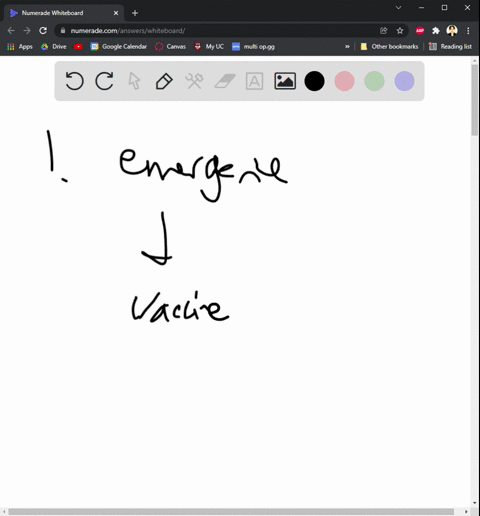The width and height of the screenshot is (480, 516).
Task: Maximize the Chrome window
Action: [x=444, y=8]
